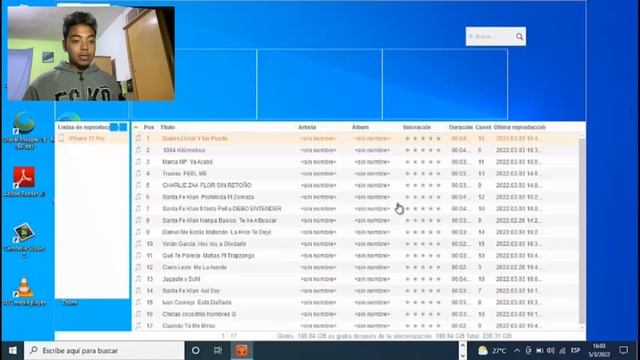
Task: Set star rating for row 5 song
Action: click(423, 185)
